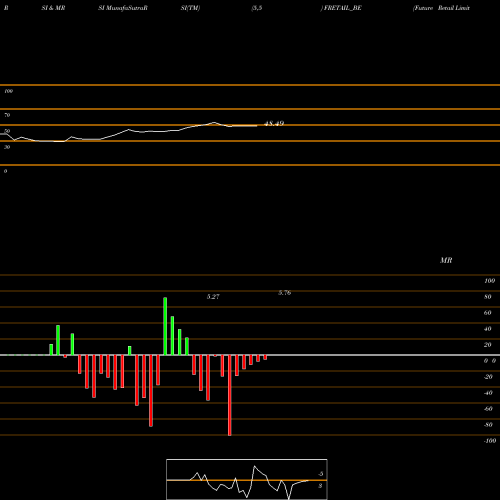Click the MR value label 5.27
Viewport: 500px width, 500px height.
(x=213, y=296)
